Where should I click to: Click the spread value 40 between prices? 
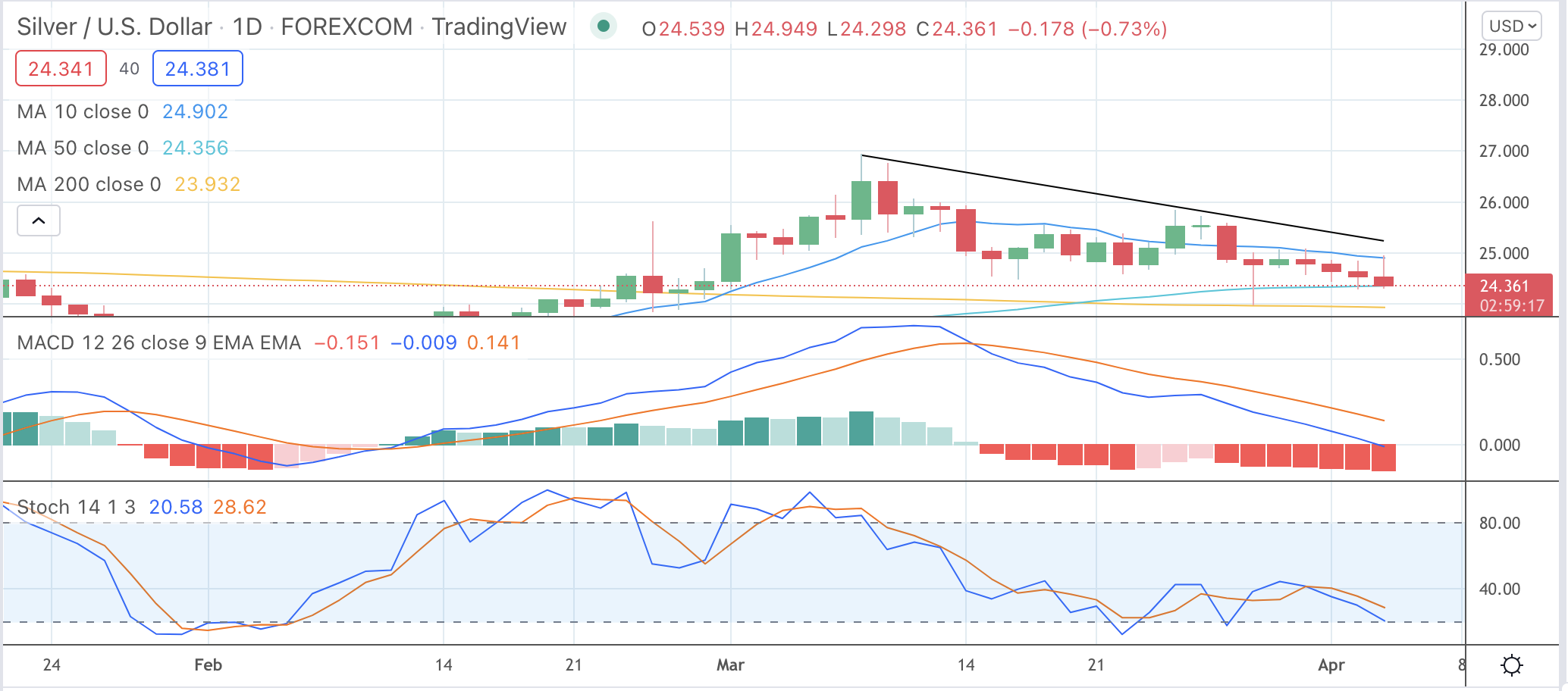pos(130,69)
